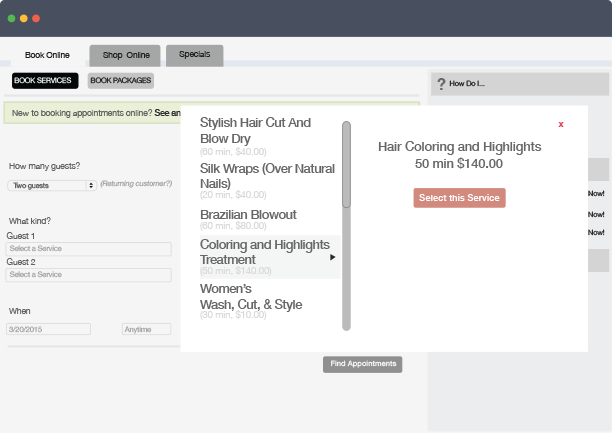The image size is (612, 433).
Task: Click the Book Services button
Action: (44, 80)
